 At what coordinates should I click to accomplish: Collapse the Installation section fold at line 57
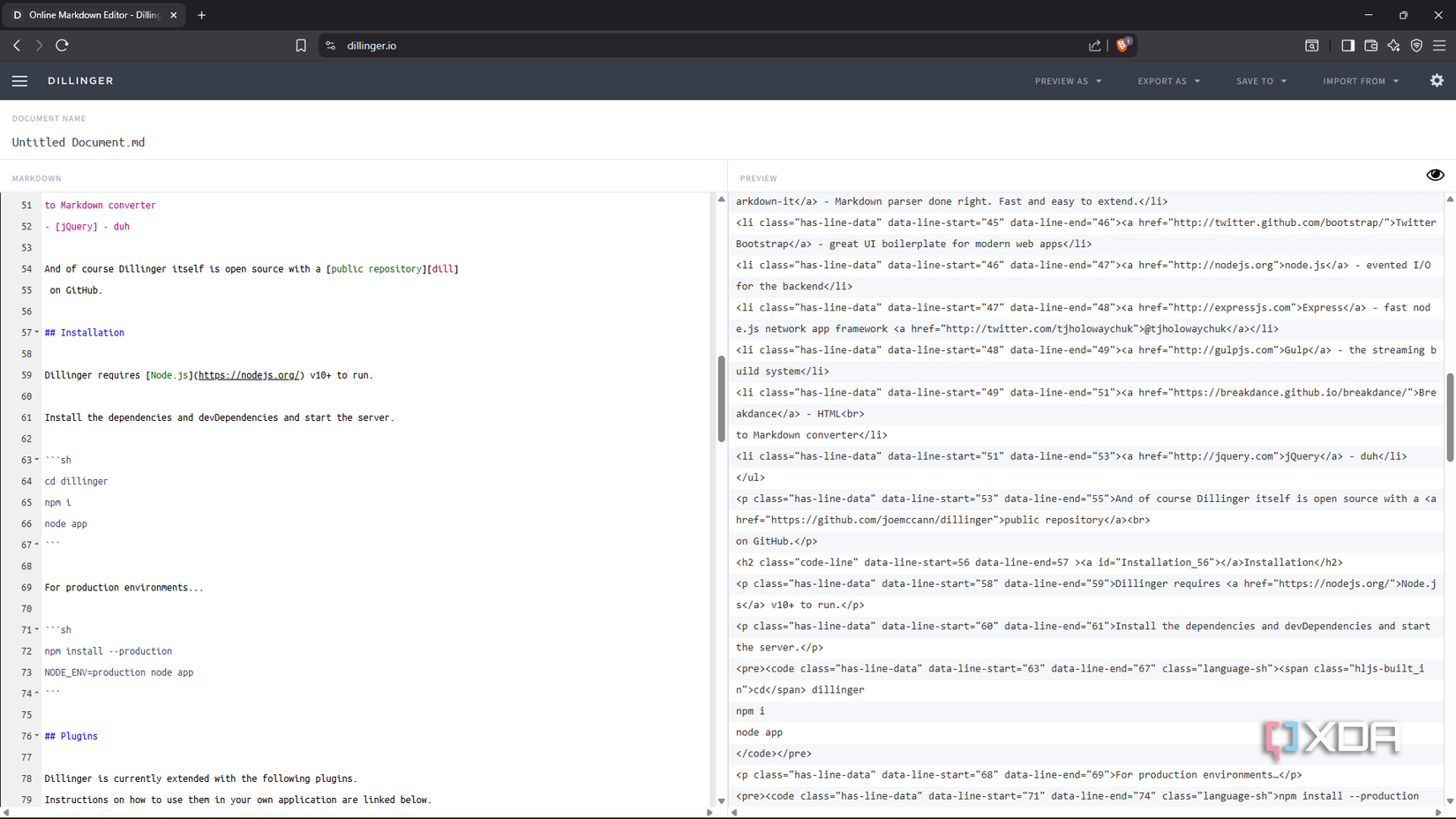(37, 333)
